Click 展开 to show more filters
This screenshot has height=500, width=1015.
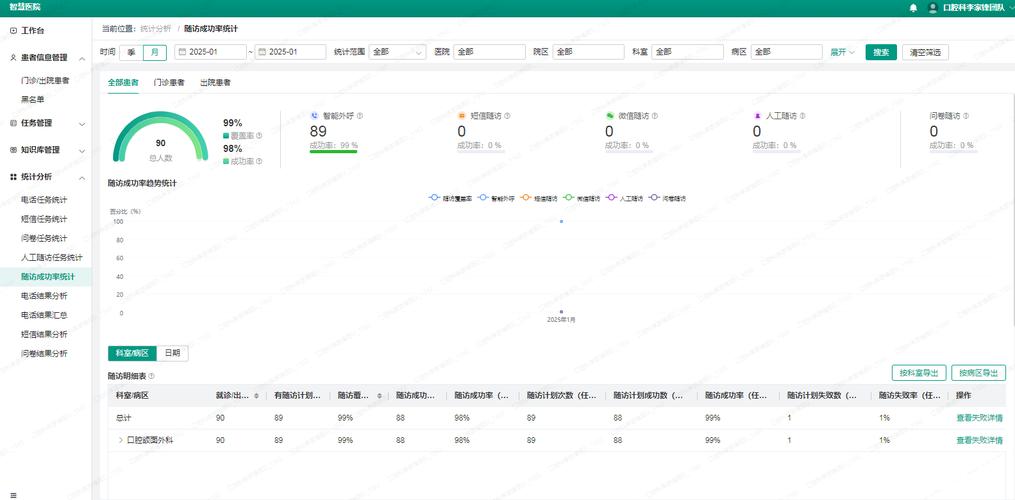point(843,52)
